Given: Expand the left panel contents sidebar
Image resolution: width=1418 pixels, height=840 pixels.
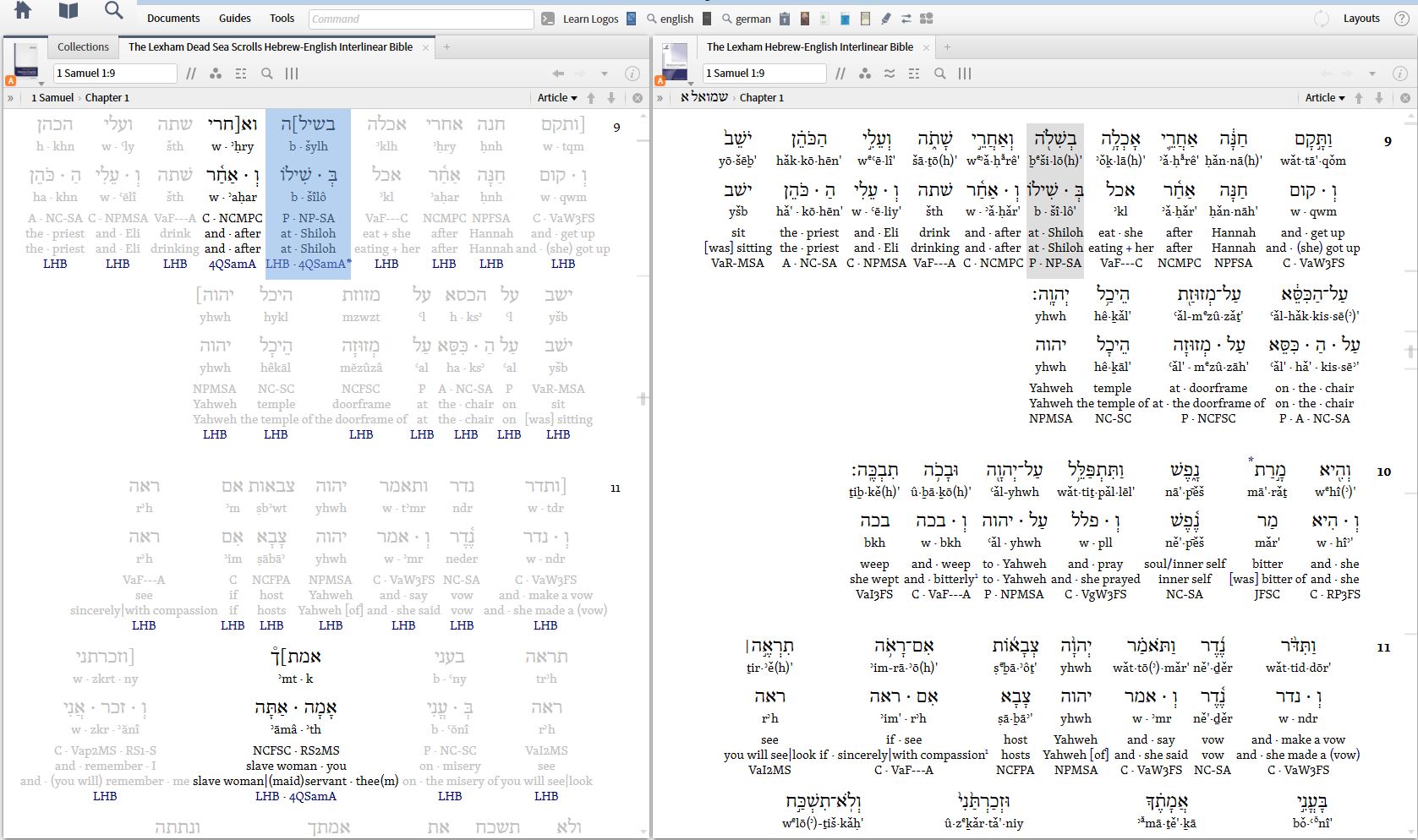Looking at the screenshot, I should [x=11, y=98].
